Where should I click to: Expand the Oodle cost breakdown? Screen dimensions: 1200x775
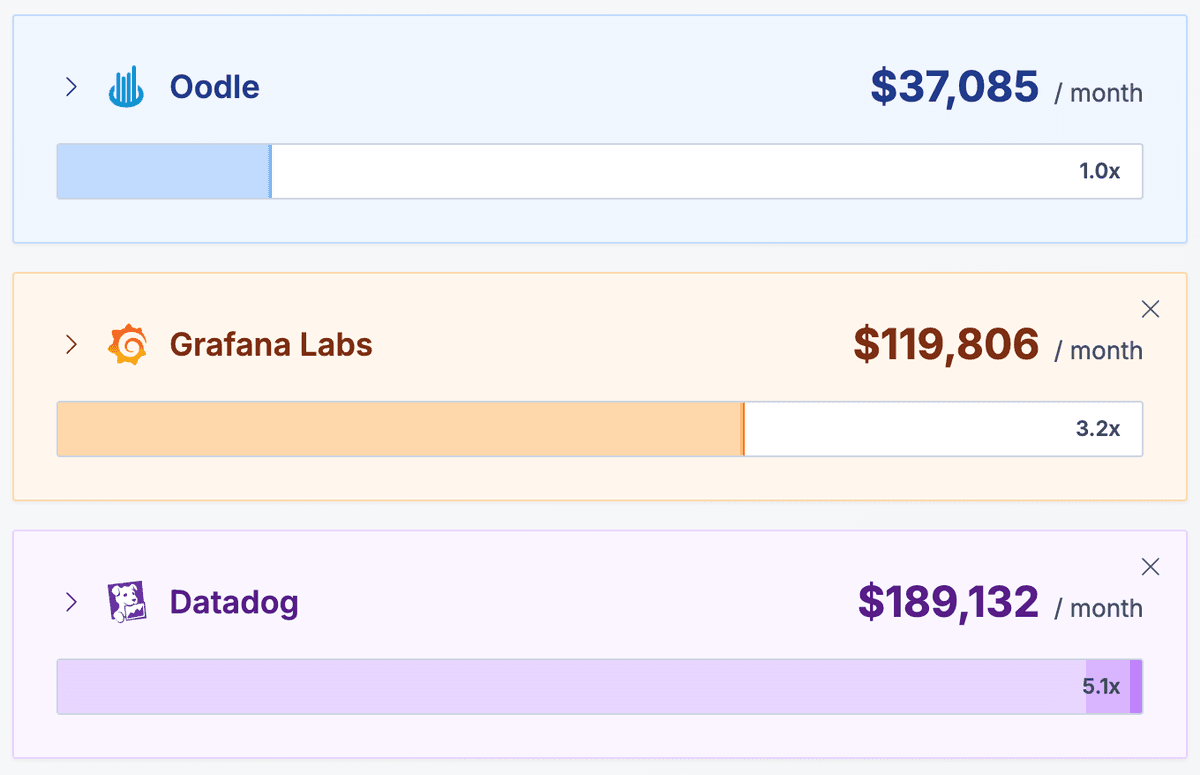point(71,87)
